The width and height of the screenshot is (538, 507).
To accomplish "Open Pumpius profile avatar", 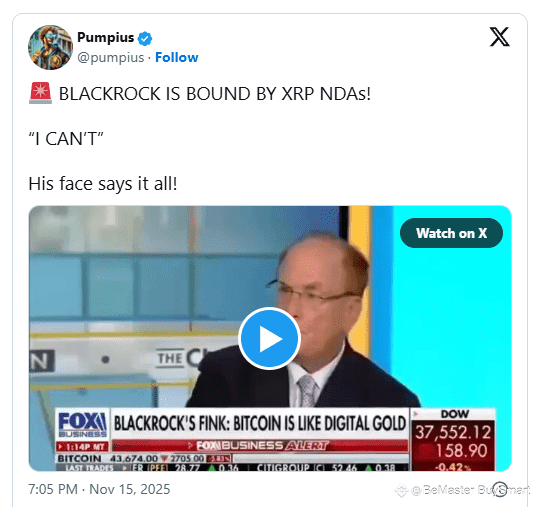I will (50, 47).
